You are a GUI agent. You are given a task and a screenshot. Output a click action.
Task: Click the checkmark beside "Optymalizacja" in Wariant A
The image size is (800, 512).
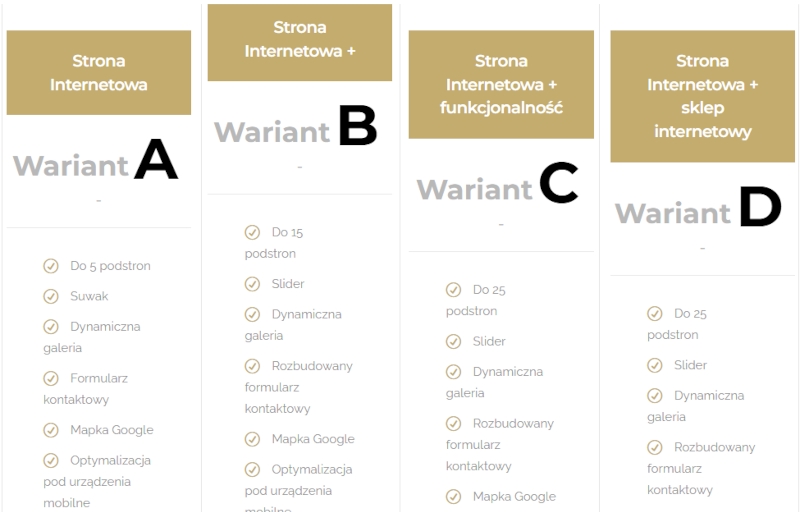pos(51,460)
